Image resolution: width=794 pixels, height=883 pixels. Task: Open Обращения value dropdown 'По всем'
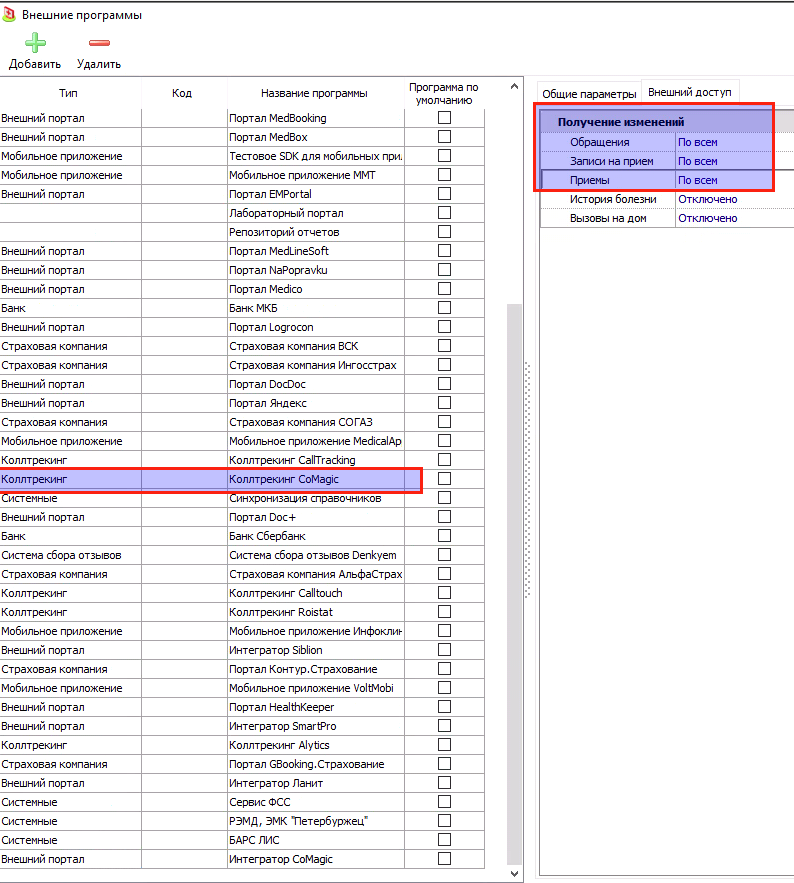point(723,142)
